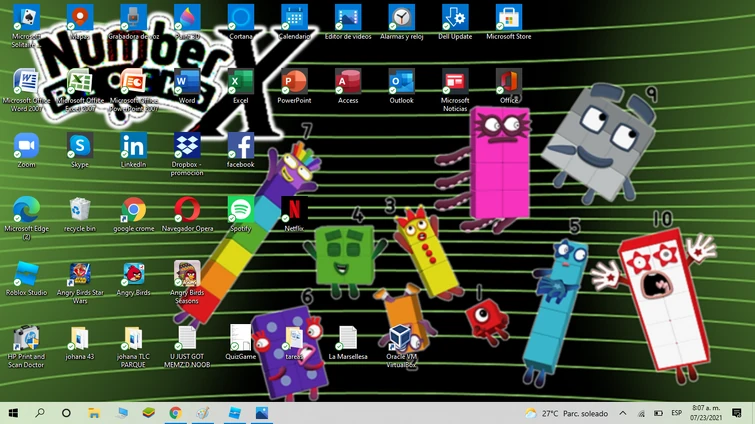Image resolution: width=755 pixels, height=424 pixels.
Task: Launch Grabadora de voz icon
Action: tap(133, 18)
